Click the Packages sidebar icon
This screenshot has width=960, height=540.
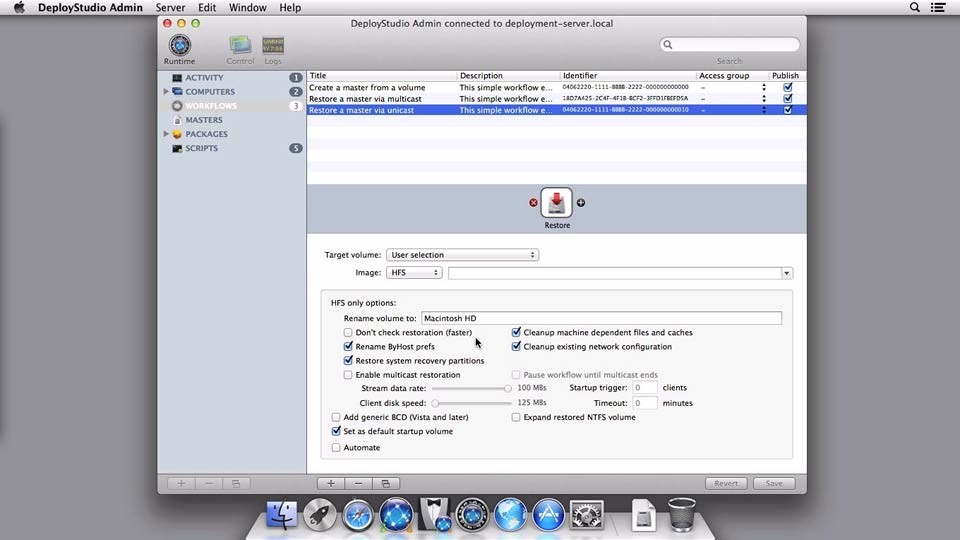(177, 134)
